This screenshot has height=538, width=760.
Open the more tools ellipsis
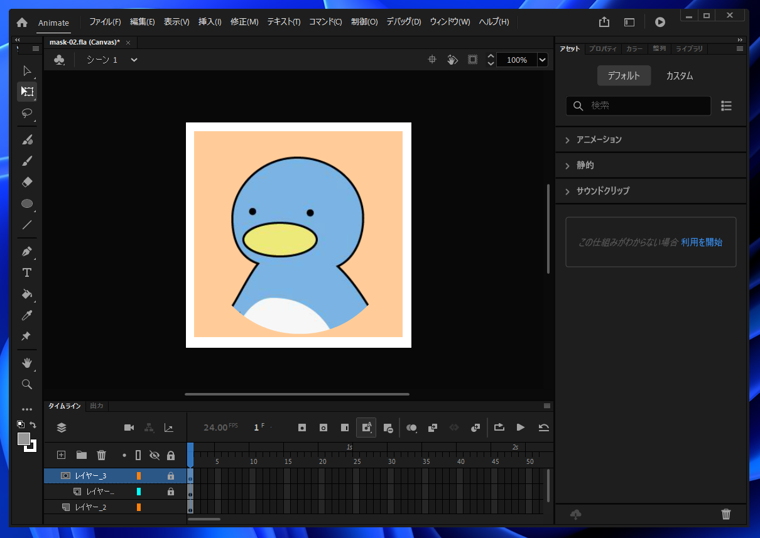[27, 410]
